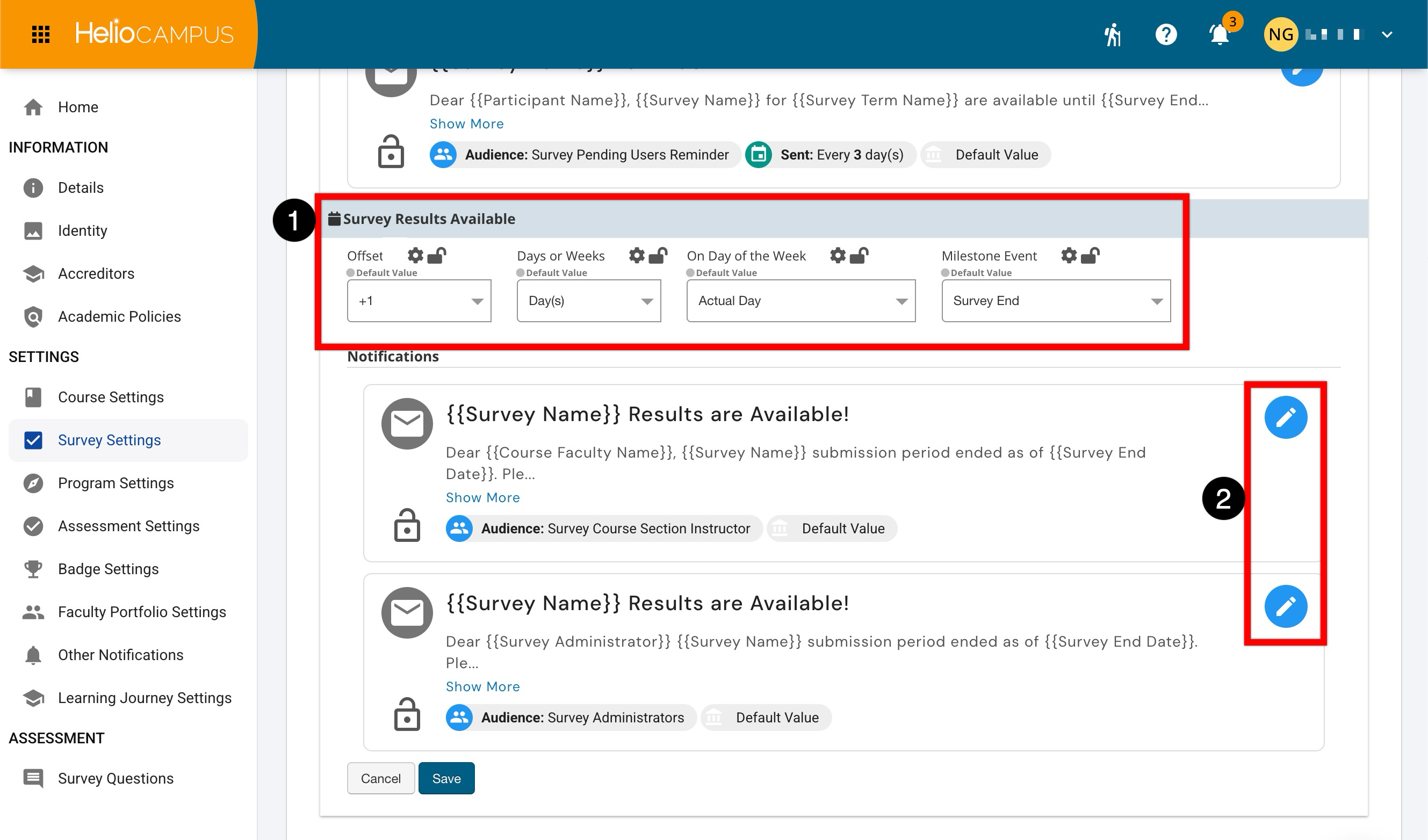The width and height of the screenshot is (1428, 840).
Task: Open Course Settings in the sidebar
Action: point(128,397)
